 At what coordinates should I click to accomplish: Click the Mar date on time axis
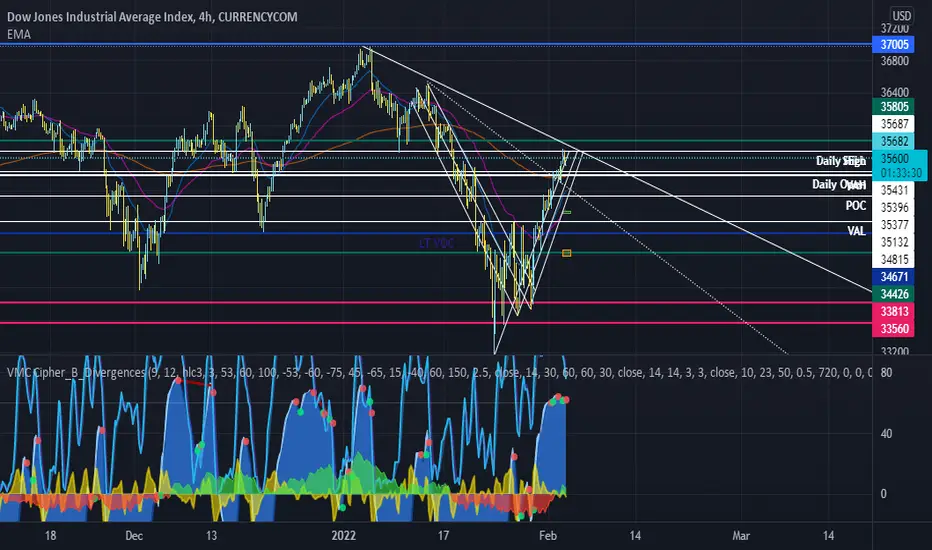click(x=741, y=536)
